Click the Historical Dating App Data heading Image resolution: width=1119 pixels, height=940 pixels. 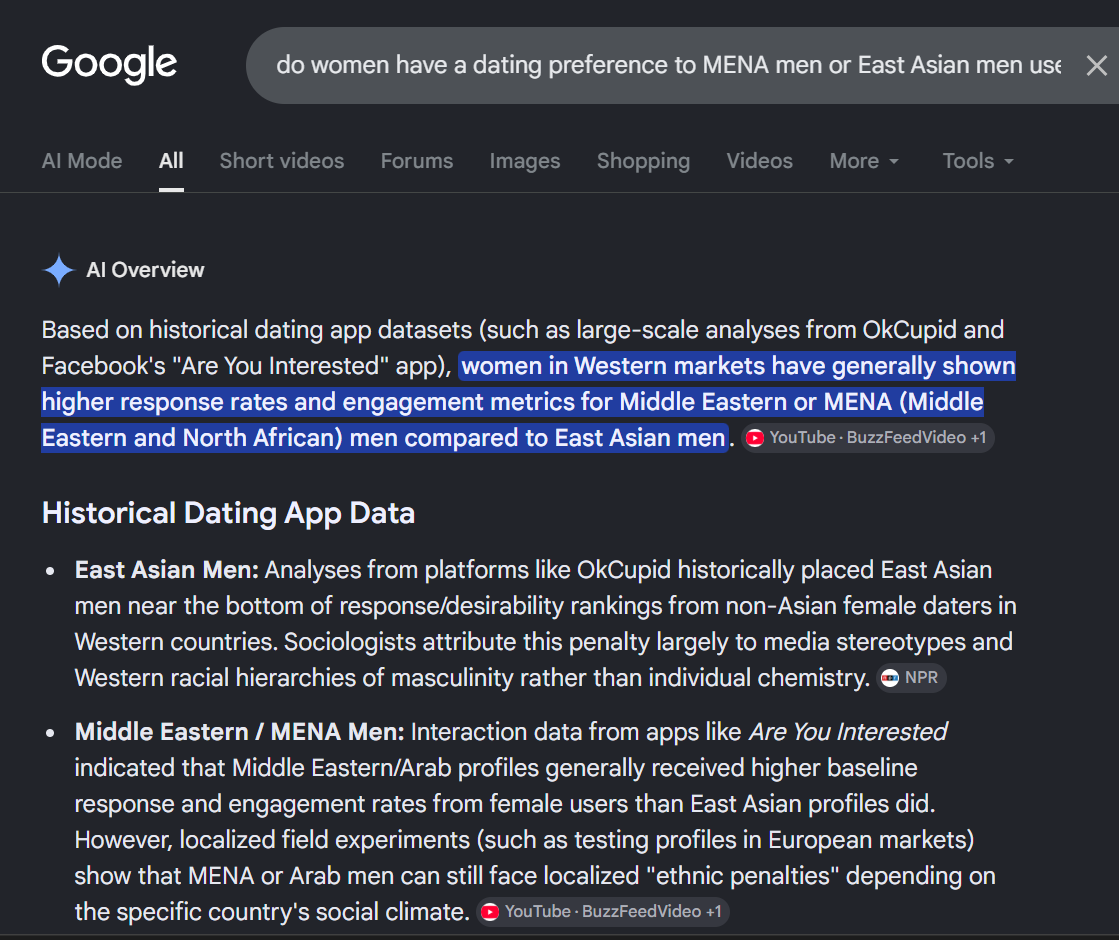228,513
